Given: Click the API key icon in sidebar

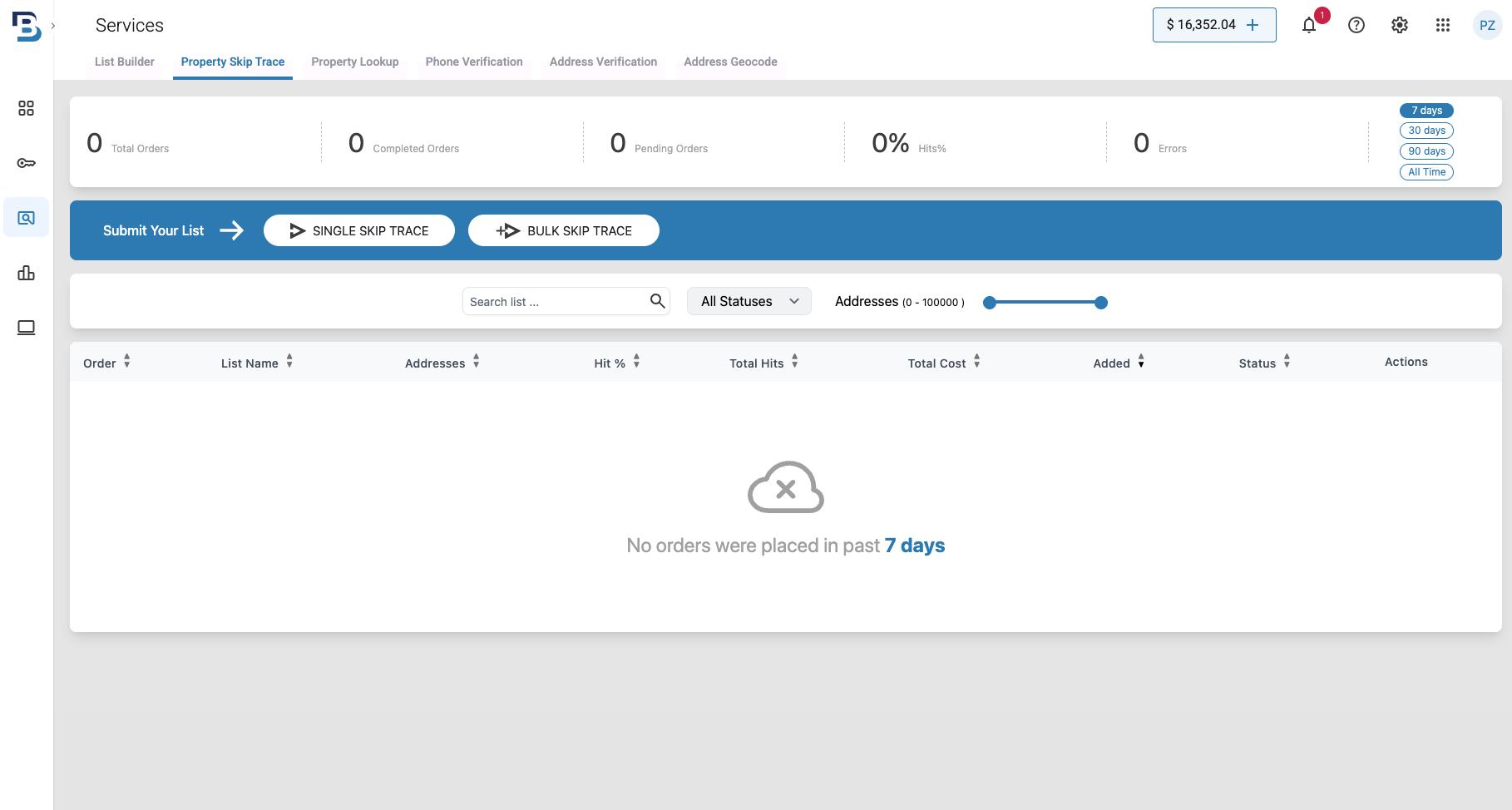Looking at the screenshot, I should pyautogui.click(x=26, y=163).
